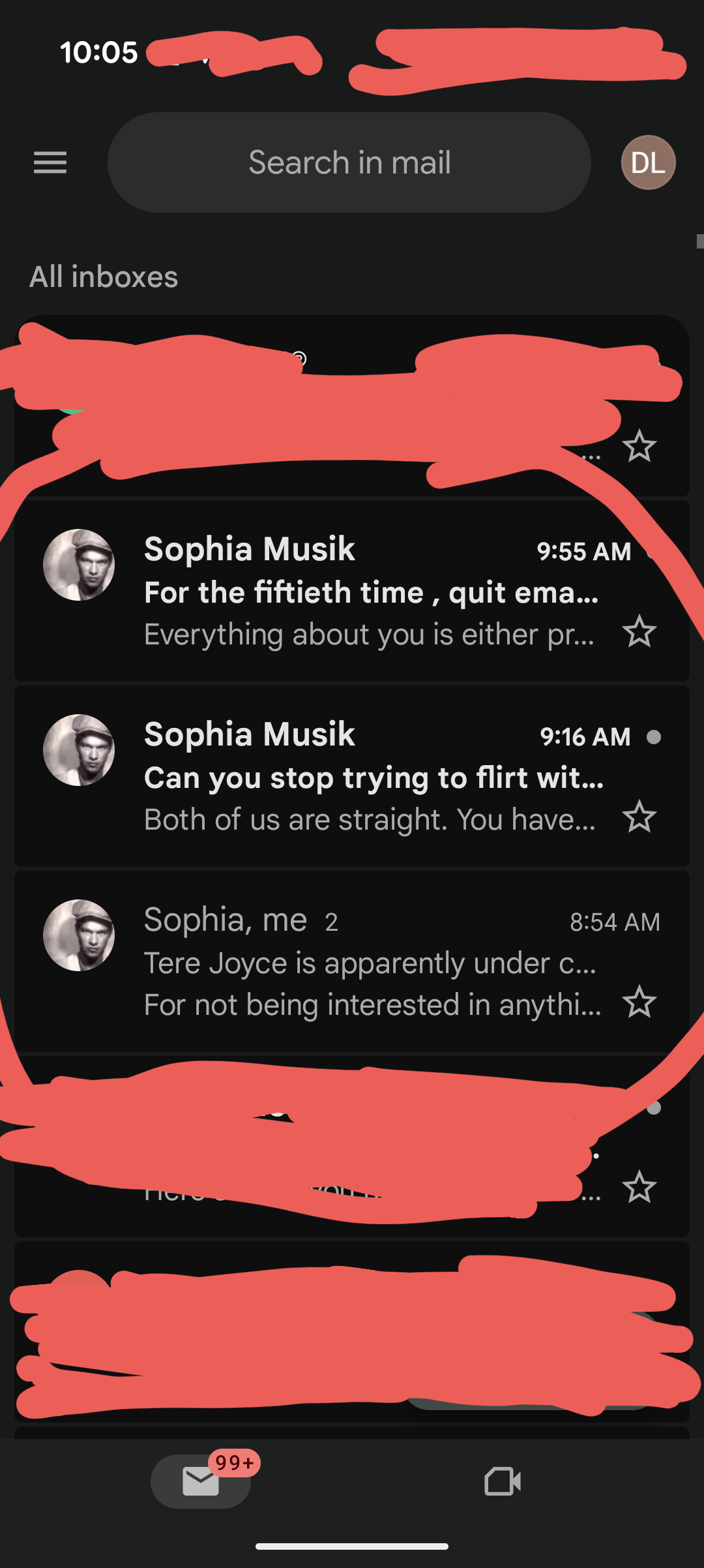Star the 9:16 AM Sophia Musik email
This screenshot has width=704, height=1568.
coord(639,817)
